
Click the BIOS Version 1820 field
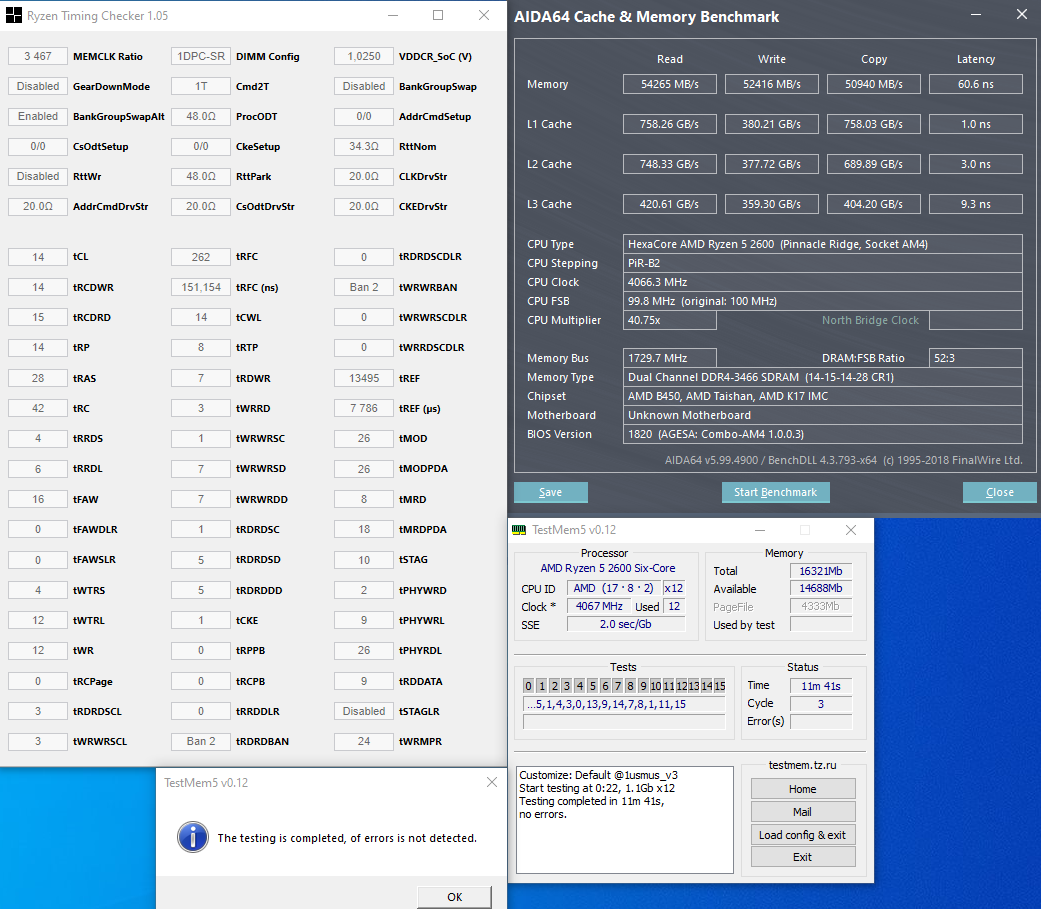(x=823, y=434)
